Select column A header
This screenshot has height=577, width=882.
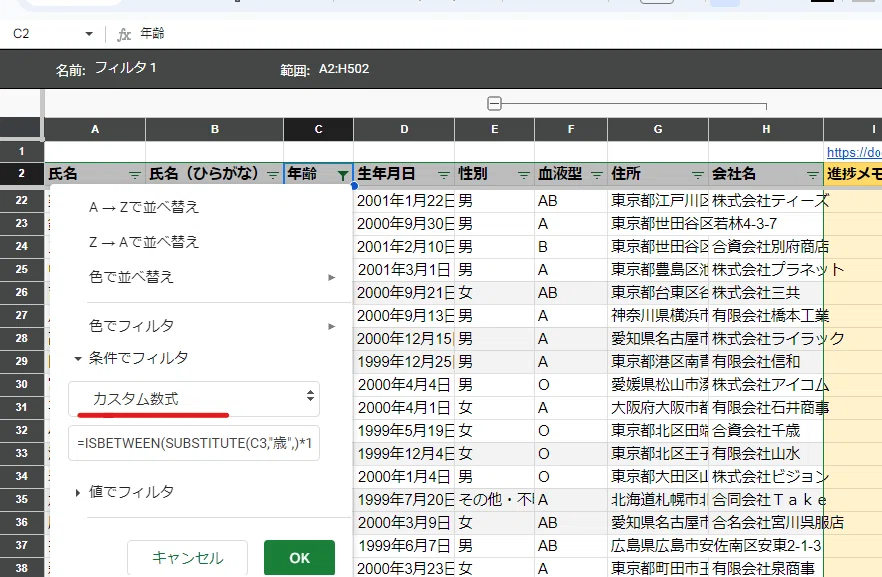(x=95, y=129)
